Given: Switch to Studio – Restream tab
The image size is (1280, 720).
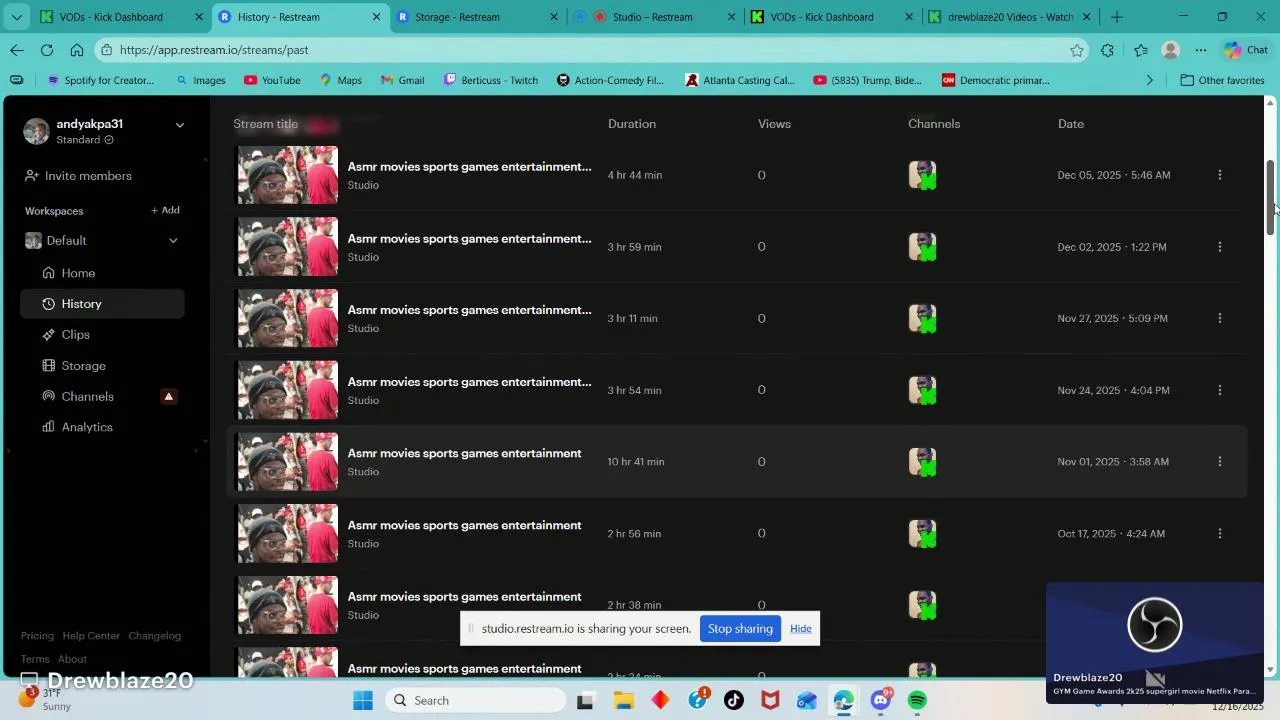Looking at the screenshot, I should pos(655,17).
